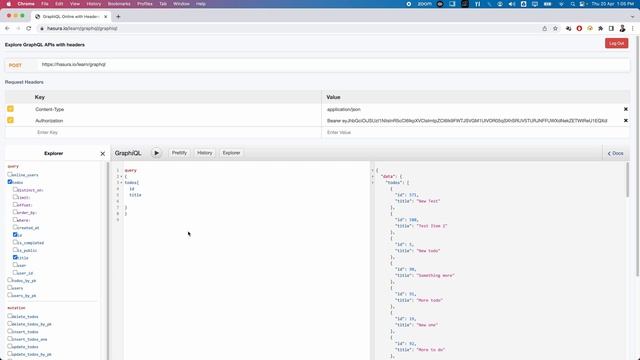This screenshot has height=360, width=640.
Task: Check the limit argument
Action: 15,197
